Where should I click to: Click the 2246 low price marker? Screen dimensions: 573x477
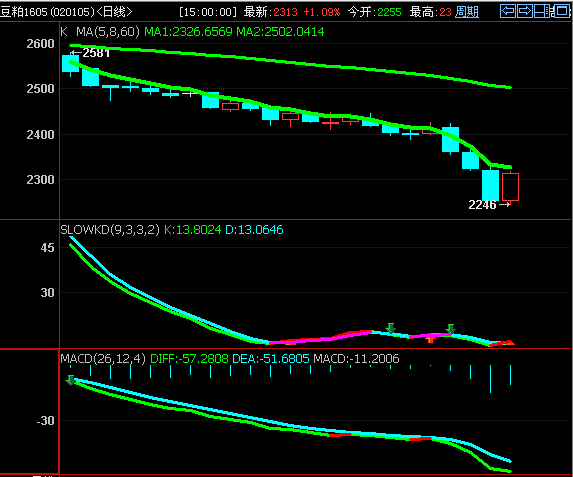click(x=489, y=205)
